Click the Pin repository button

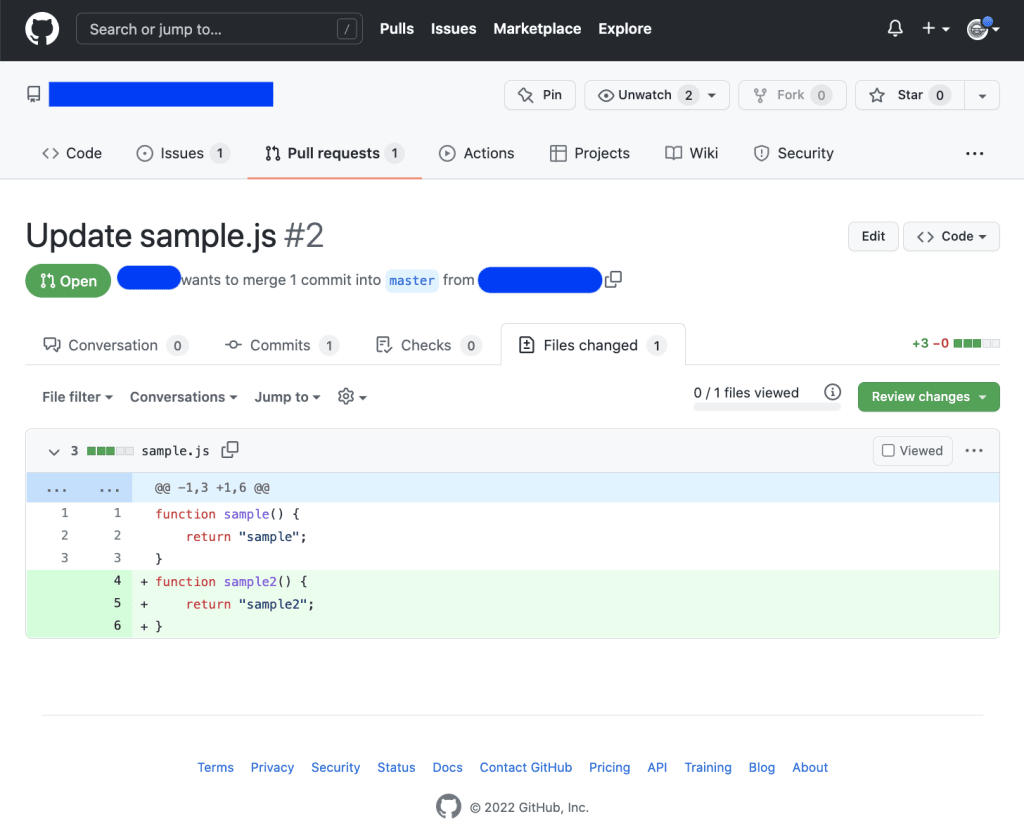(x=539, y=95)
